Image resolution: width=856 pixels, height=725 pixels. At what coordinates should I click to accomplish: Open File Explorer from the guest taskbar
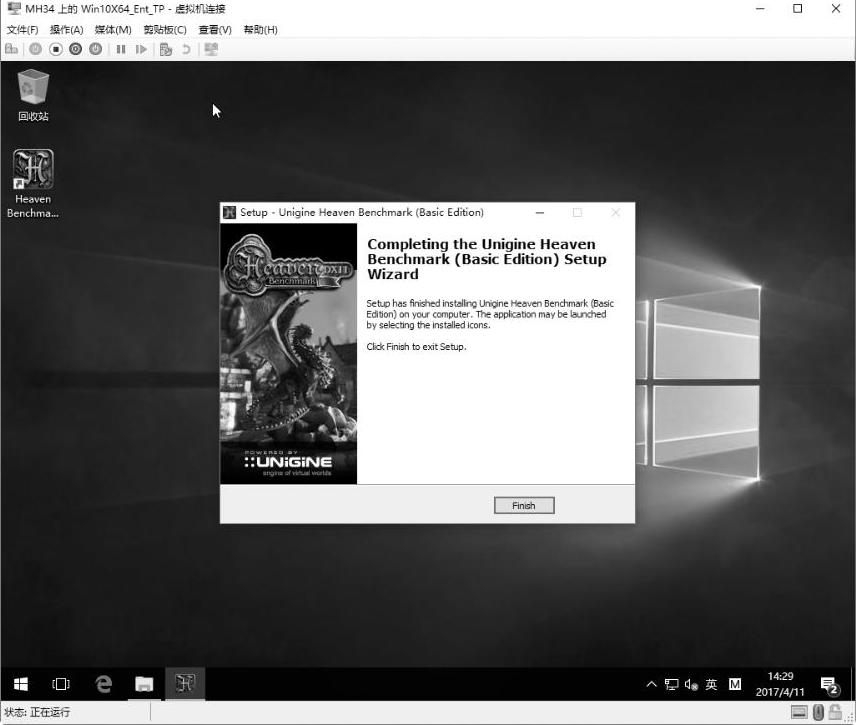point(144,684)
